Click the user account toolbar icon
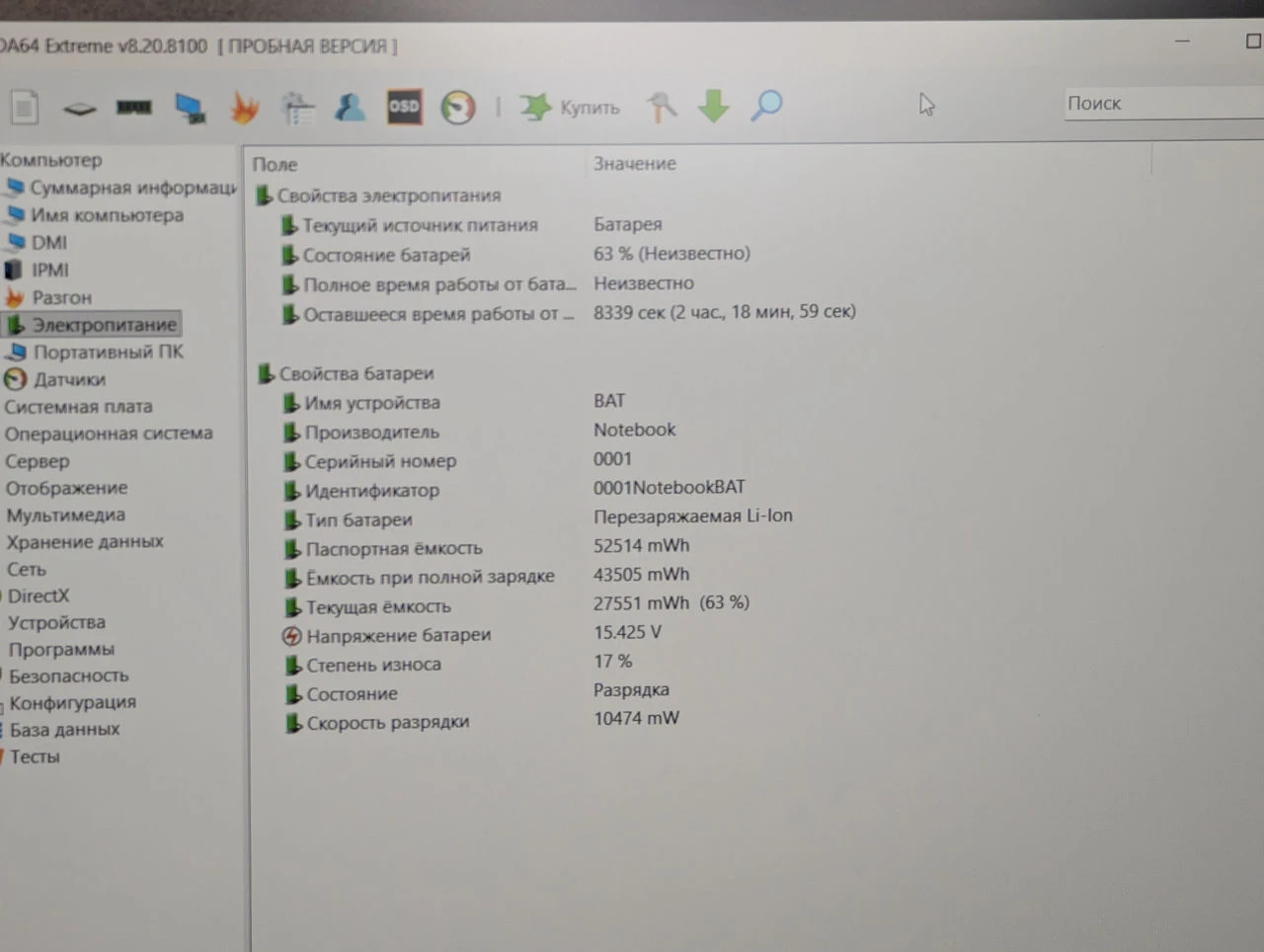 coord(350,106)
